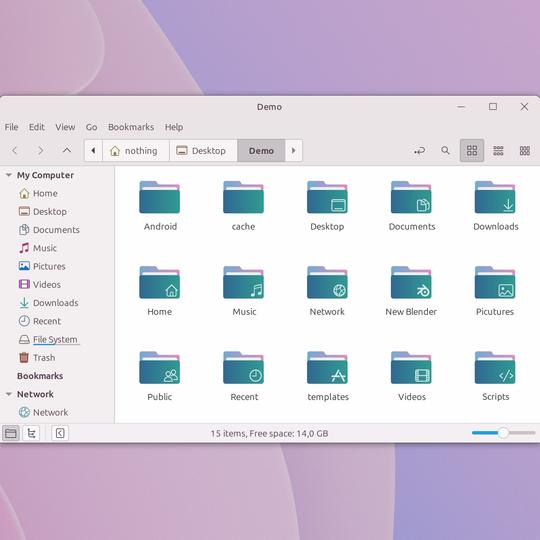Open the Network location in the sidebar
The image size is (540, 540).
click(43, 412)
